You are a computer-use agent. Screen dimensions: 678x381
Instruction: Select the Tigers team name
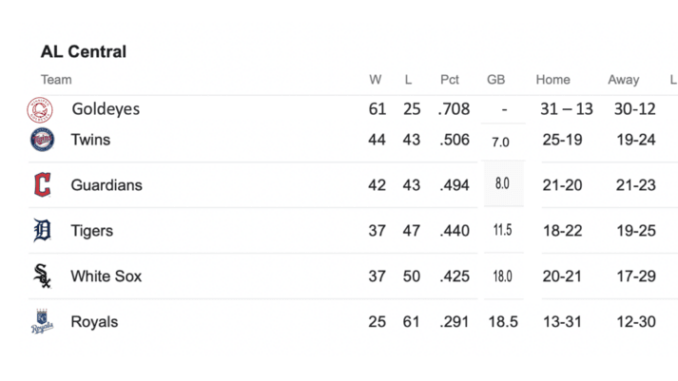92,231
